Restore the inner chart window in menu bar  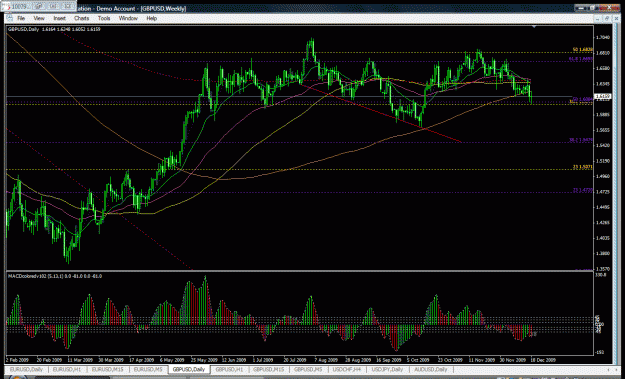coord(606,18)
